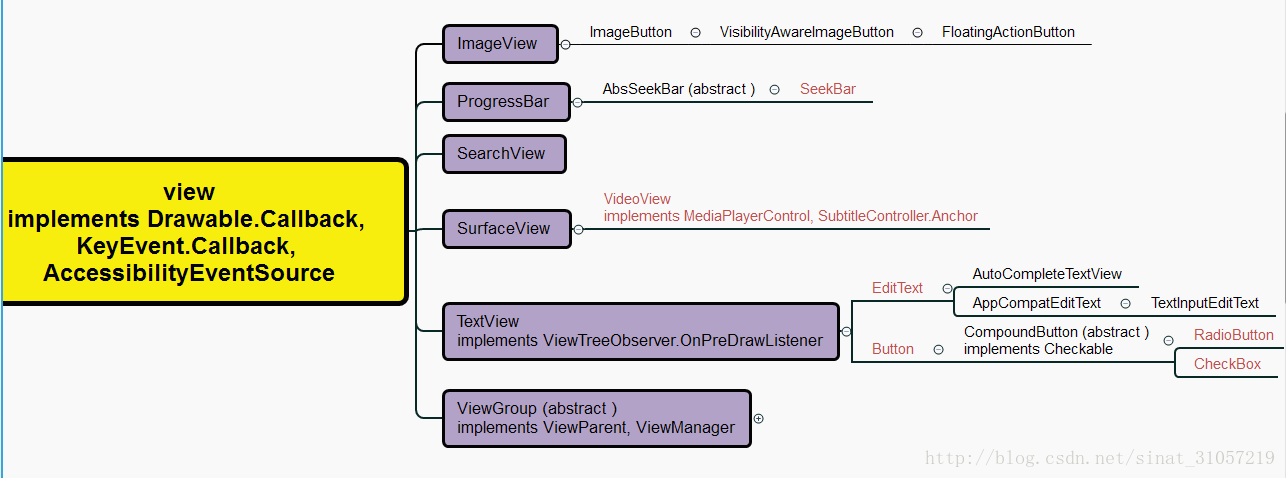Viewport: 1286px width, 478px height.
Task: Click the ProgressBar node box
Action: [x=505, y=102]
